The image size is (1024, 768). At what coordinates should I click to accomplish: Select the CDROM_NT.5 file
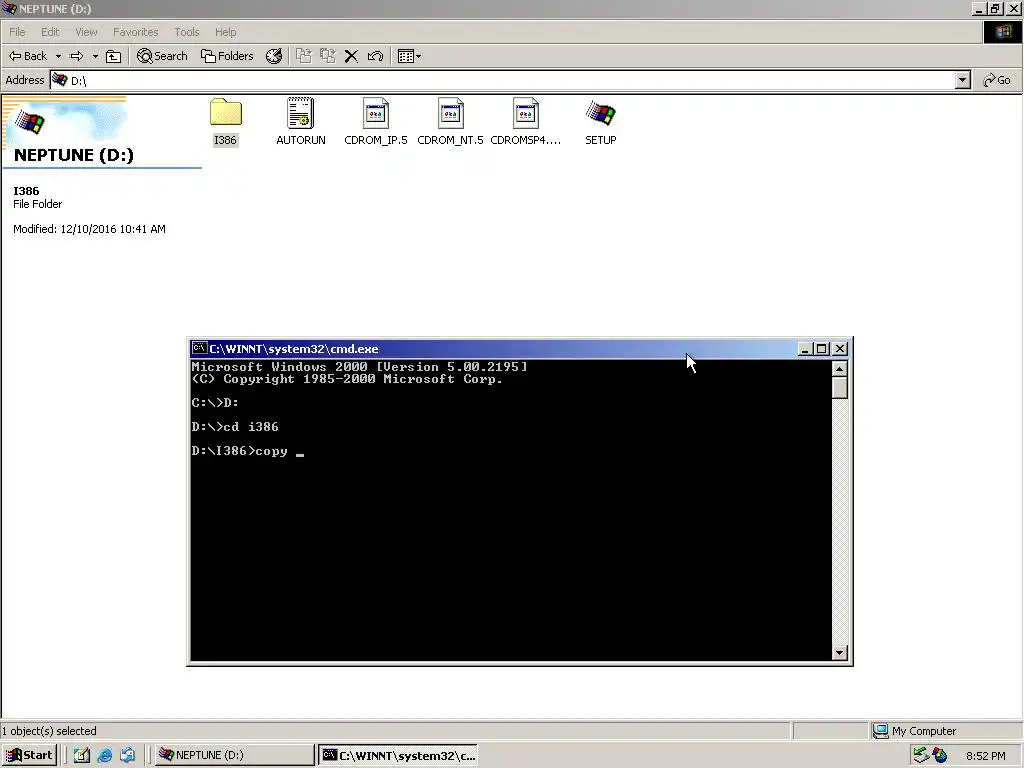450,121
